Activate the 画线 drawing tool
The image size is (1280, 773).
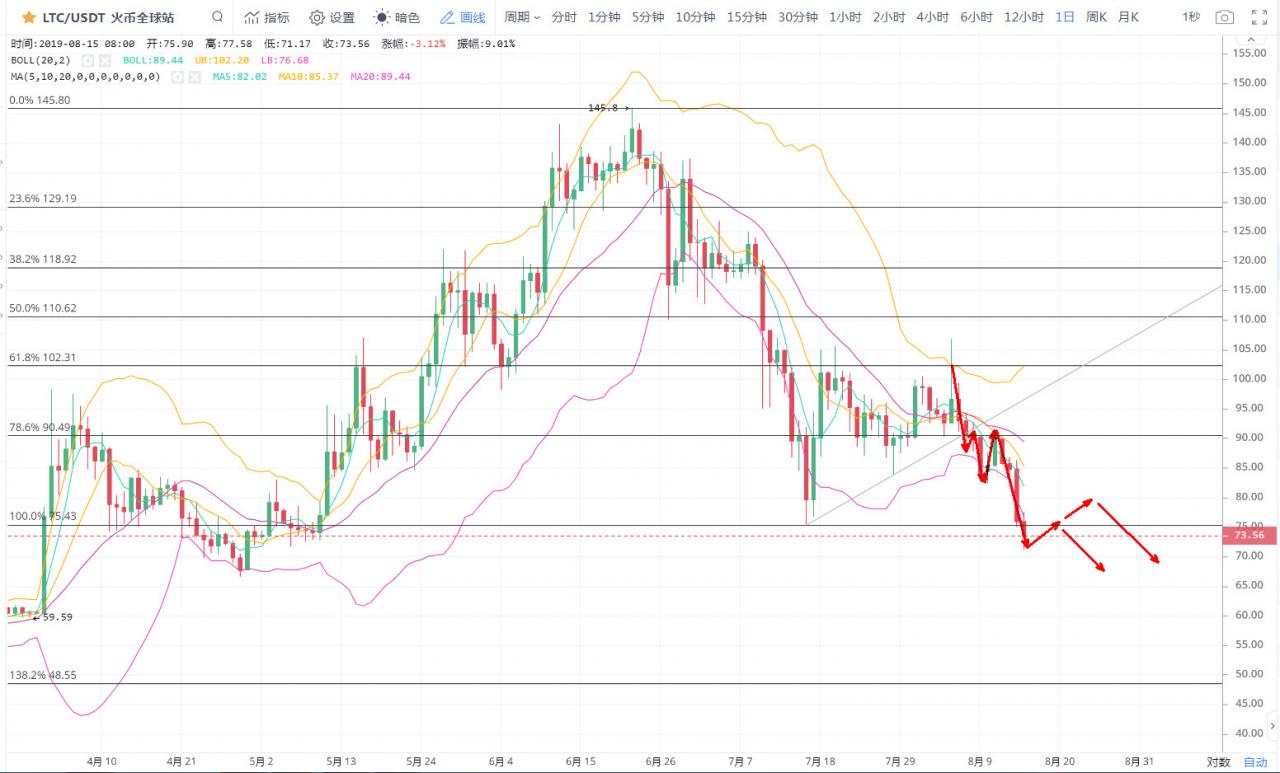(462, 17)
